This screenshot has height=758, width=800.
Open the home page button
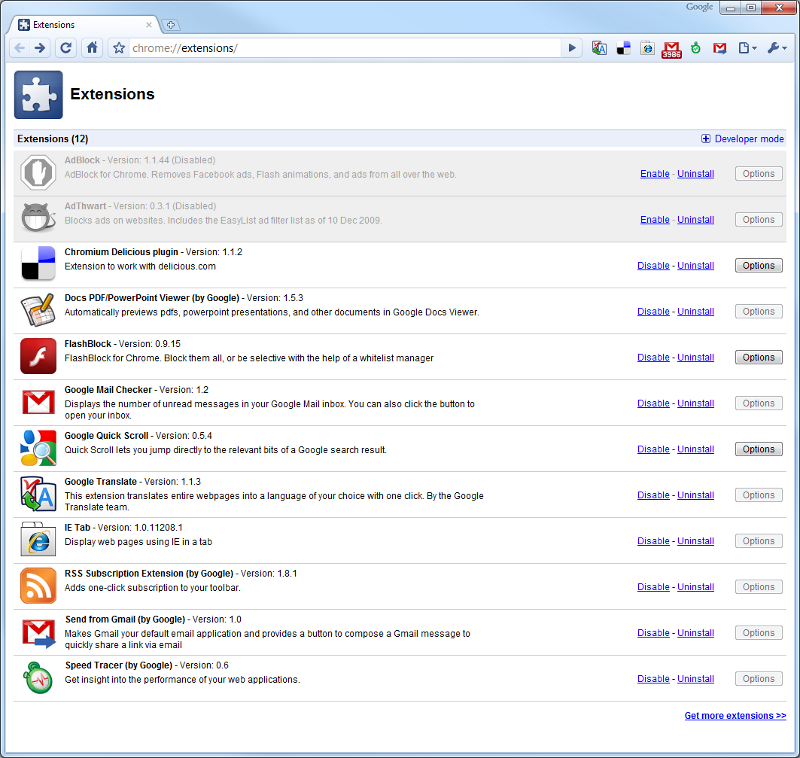point(92,48)
